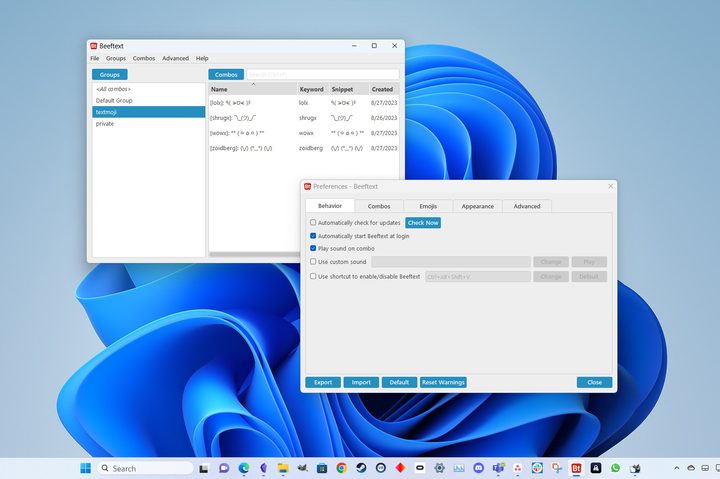
Task: Launch Microsoft Edge from the taskbar
Action: click(243, 468)
